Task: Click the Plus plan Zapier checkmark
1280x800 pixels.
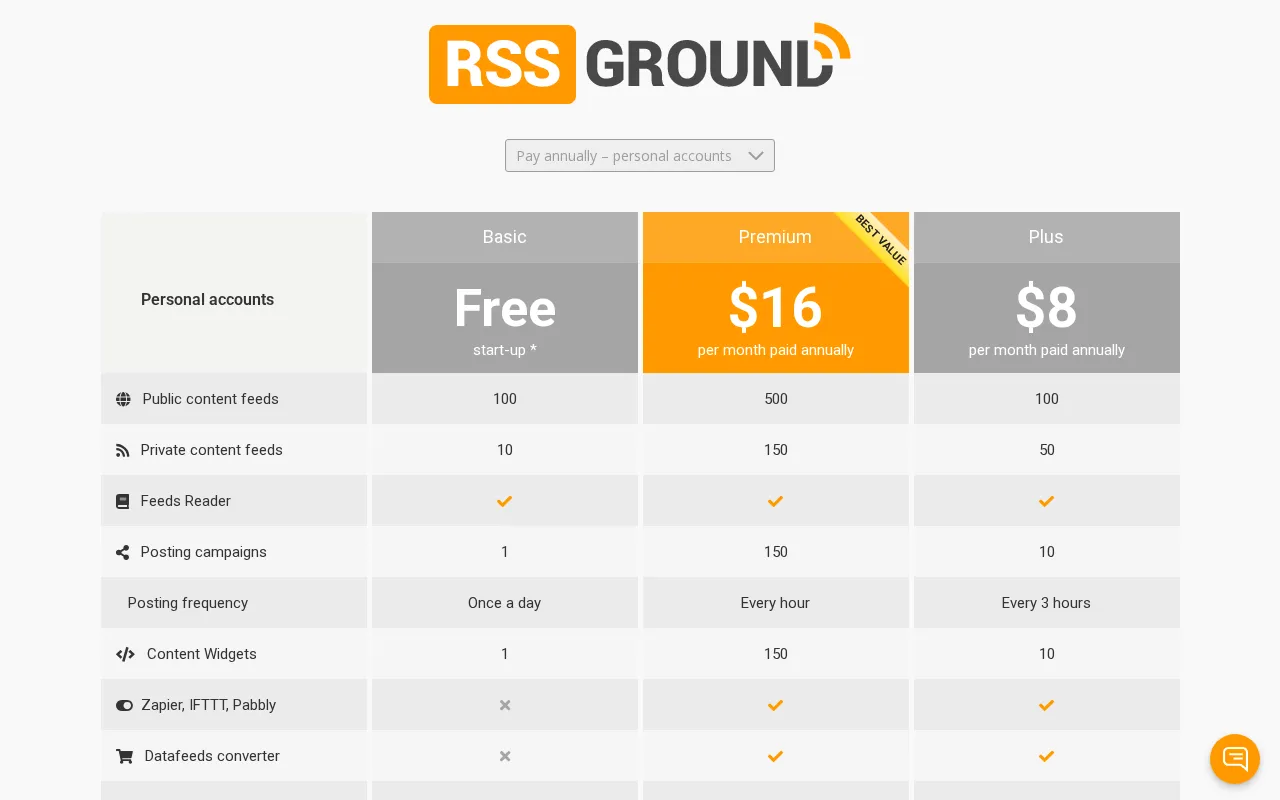Action: 1047,705
